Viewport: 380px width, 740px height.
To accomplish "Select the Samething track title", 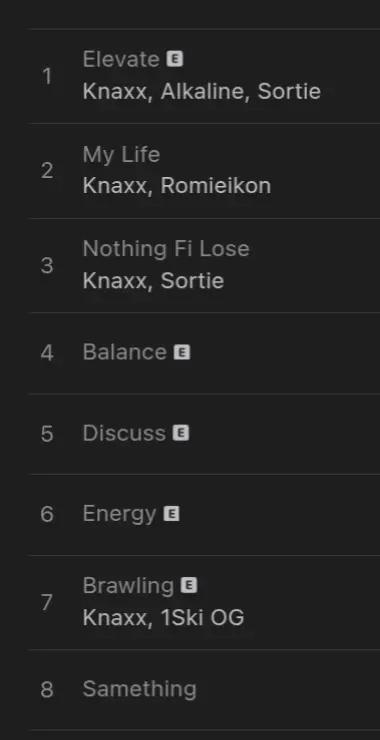I will click(140, 689).
